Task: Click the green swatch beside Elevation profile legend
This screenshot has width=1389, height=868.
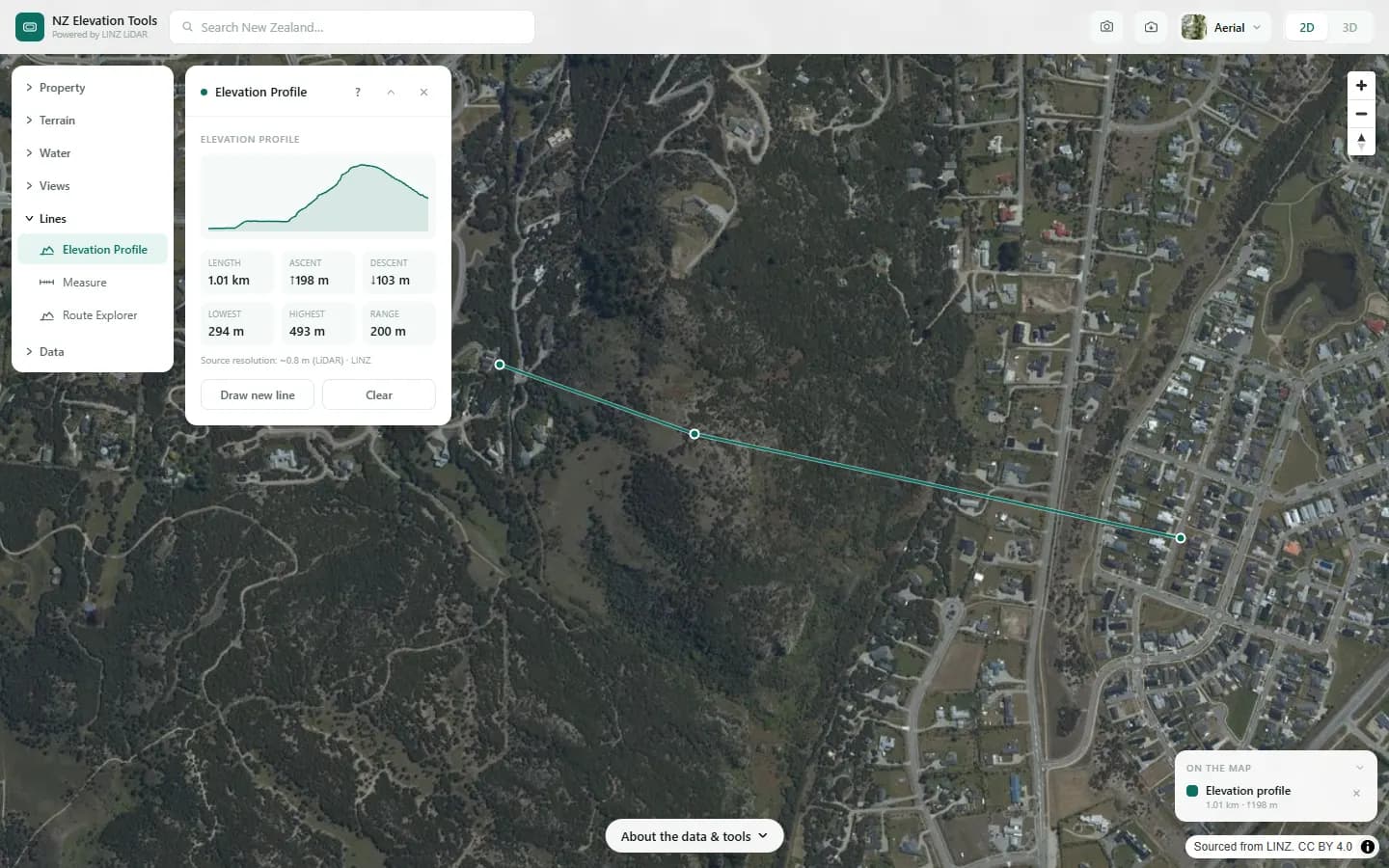Action: pyautogui.click(x=1192, y=791)
